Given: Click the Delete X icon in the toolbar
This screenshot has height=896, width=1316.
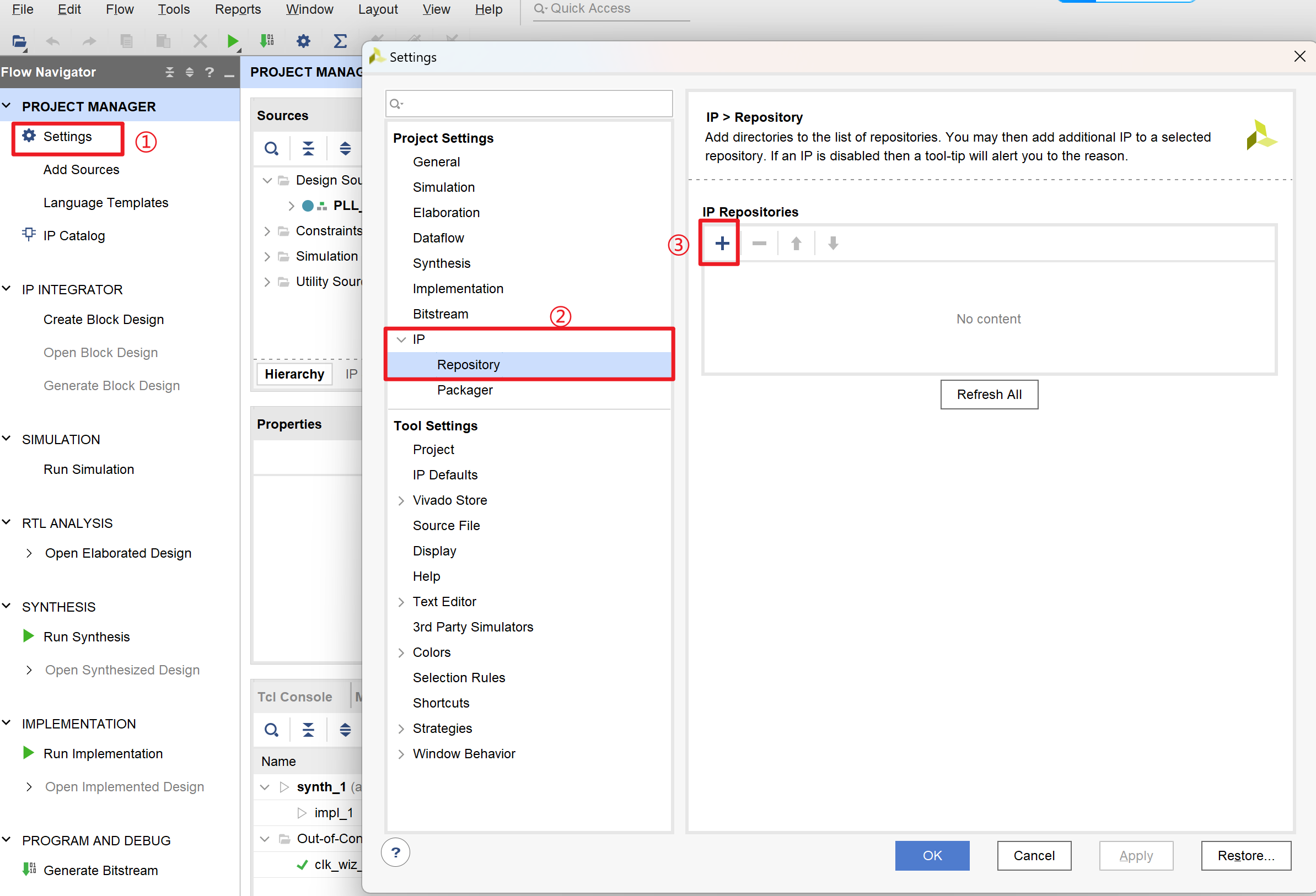Looking at the screenshot, I should coord(200,41).
